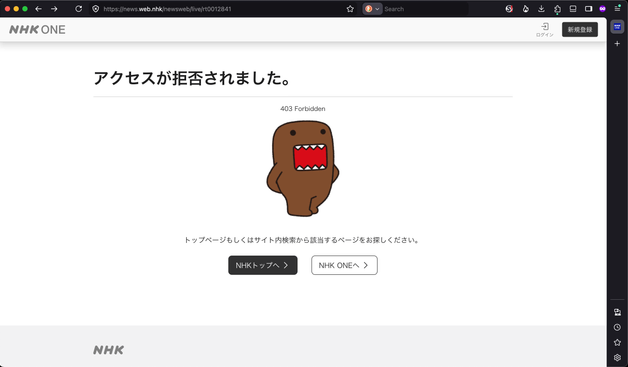Image resolution: width=628 pixels, height=367 pixels.
Task: Click the Domo-kun mascot image
Action: [x=303, y=168]
